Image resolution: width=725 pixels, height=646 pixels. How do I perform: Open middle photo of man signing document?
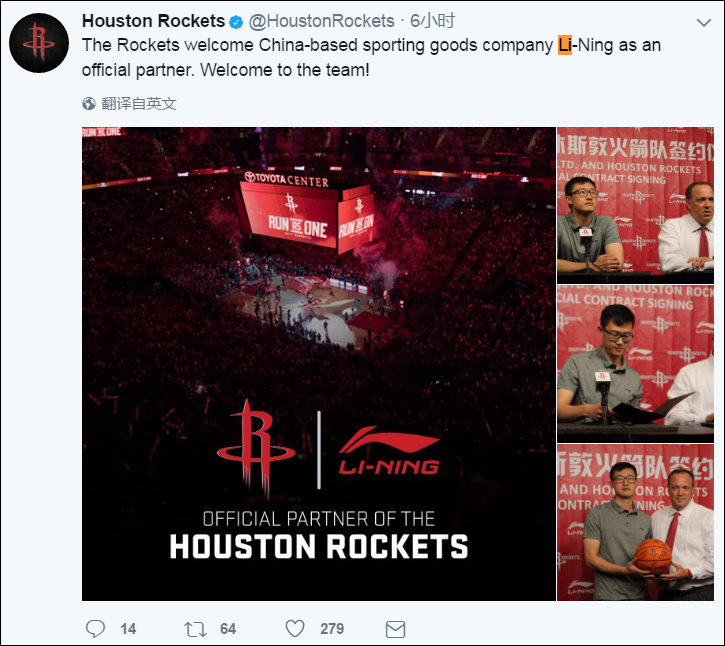pyautogui.click(x=635, y=363)
